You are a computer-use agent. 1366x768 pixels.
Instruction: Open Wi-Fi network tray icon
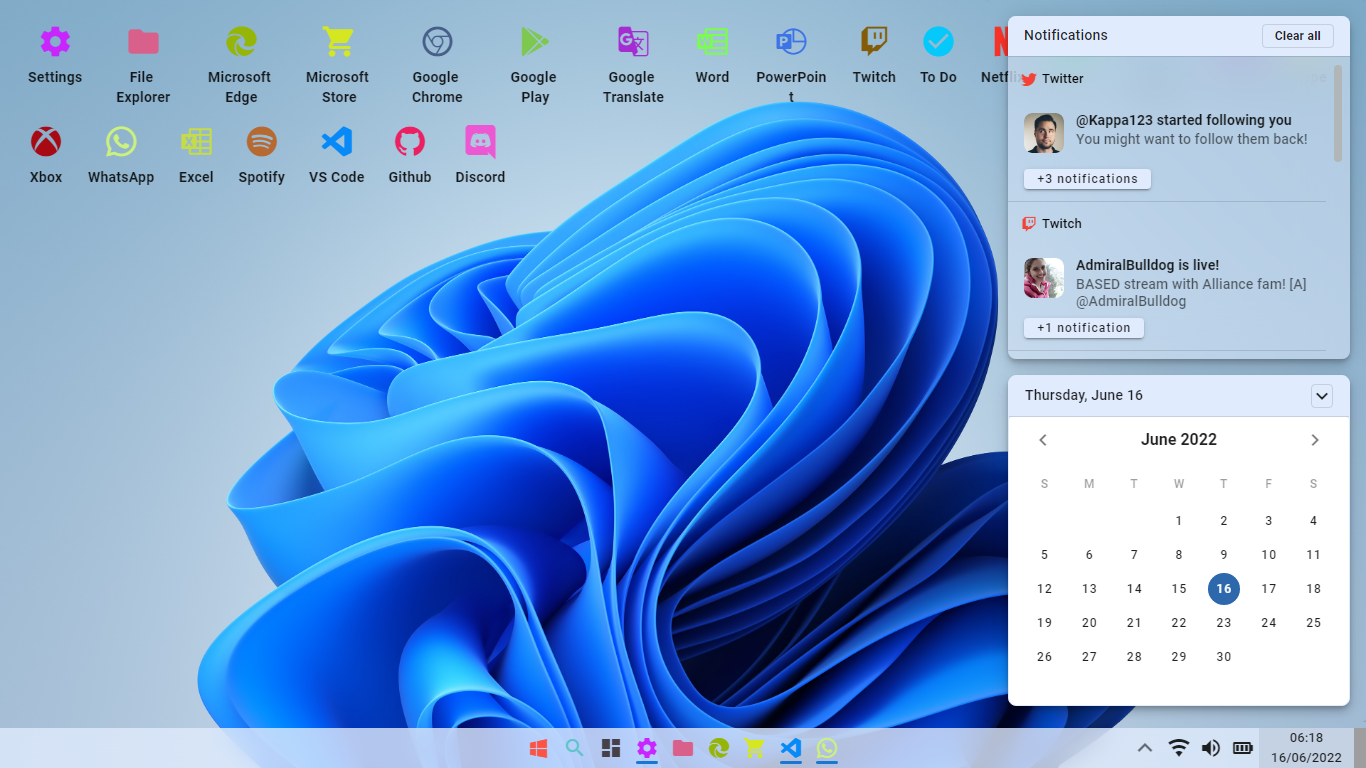coord(1179,748)
